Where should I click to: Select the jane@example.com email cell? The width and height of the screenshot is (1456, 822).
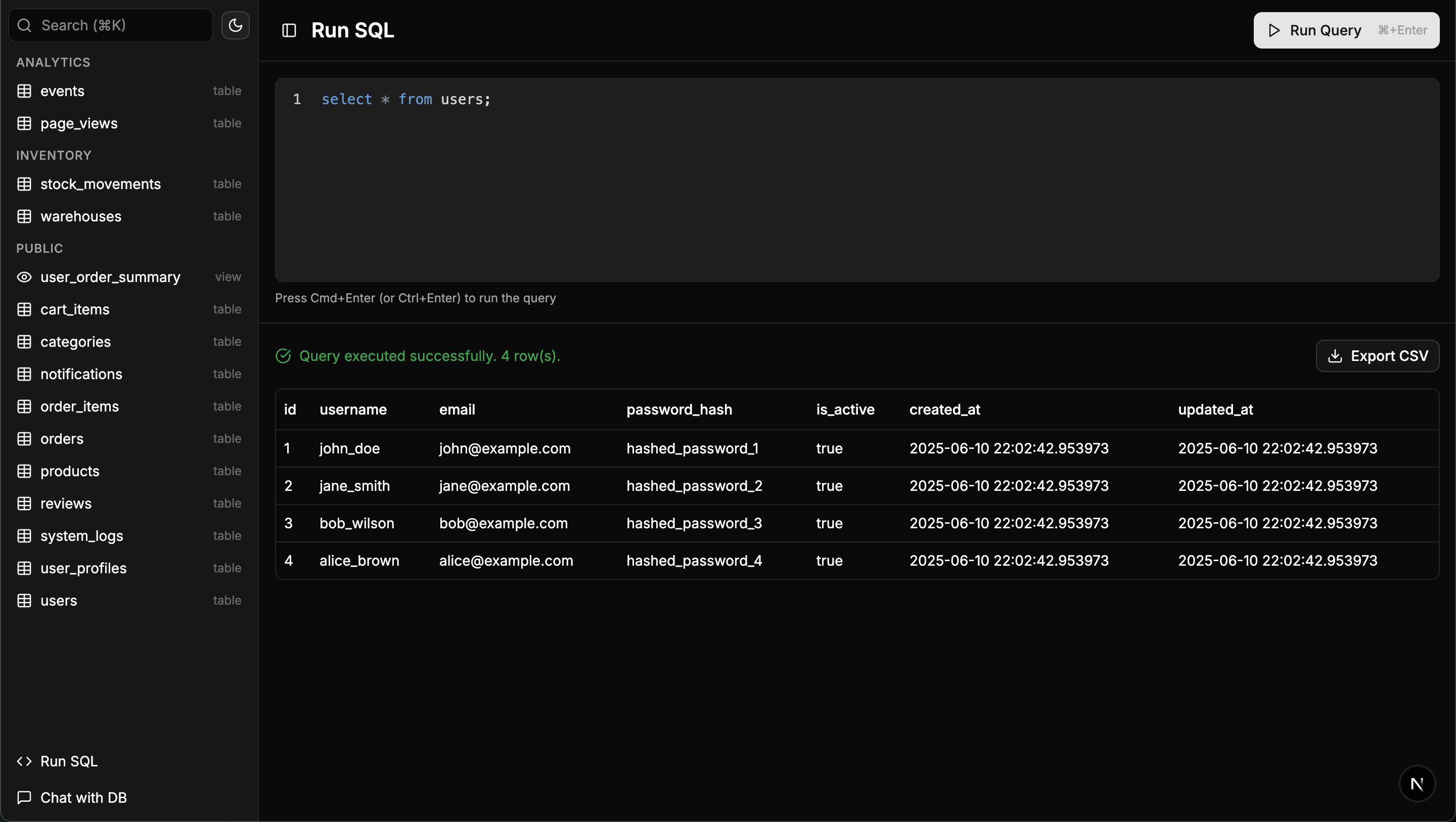coord(505,486)
